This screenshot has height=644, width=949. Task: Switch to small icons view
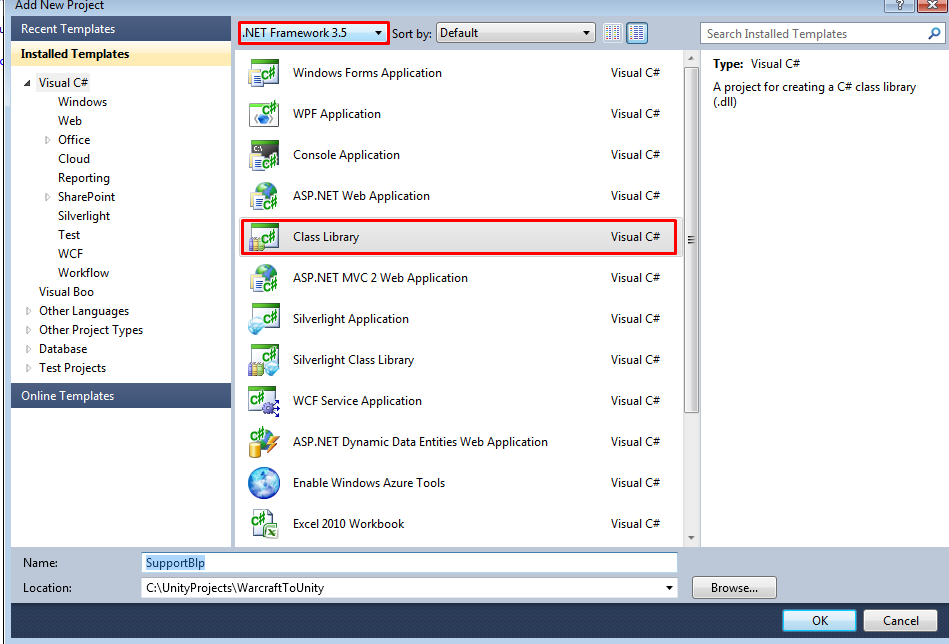[x=612, y=33]
